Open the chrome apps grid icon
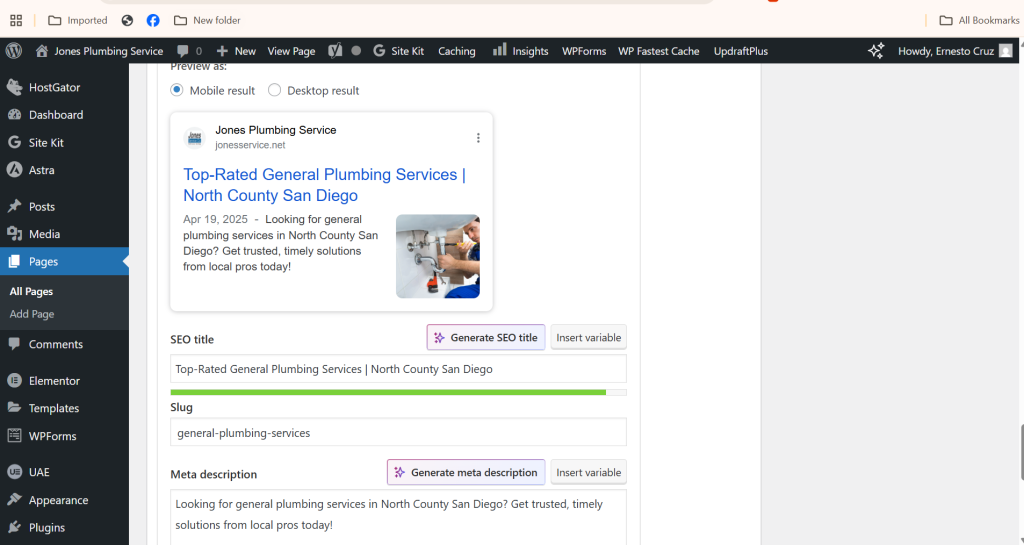This screenshot has width=1024, height=545. [x=16, y=20]
